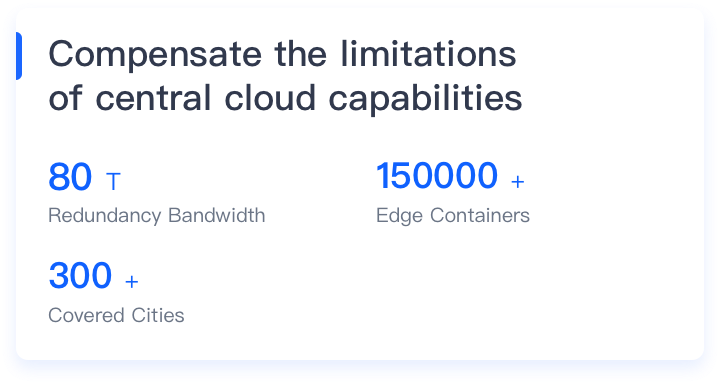Select the 300 cities figure
The height and width of the screenshot is (384, 720).
[80, 276]
